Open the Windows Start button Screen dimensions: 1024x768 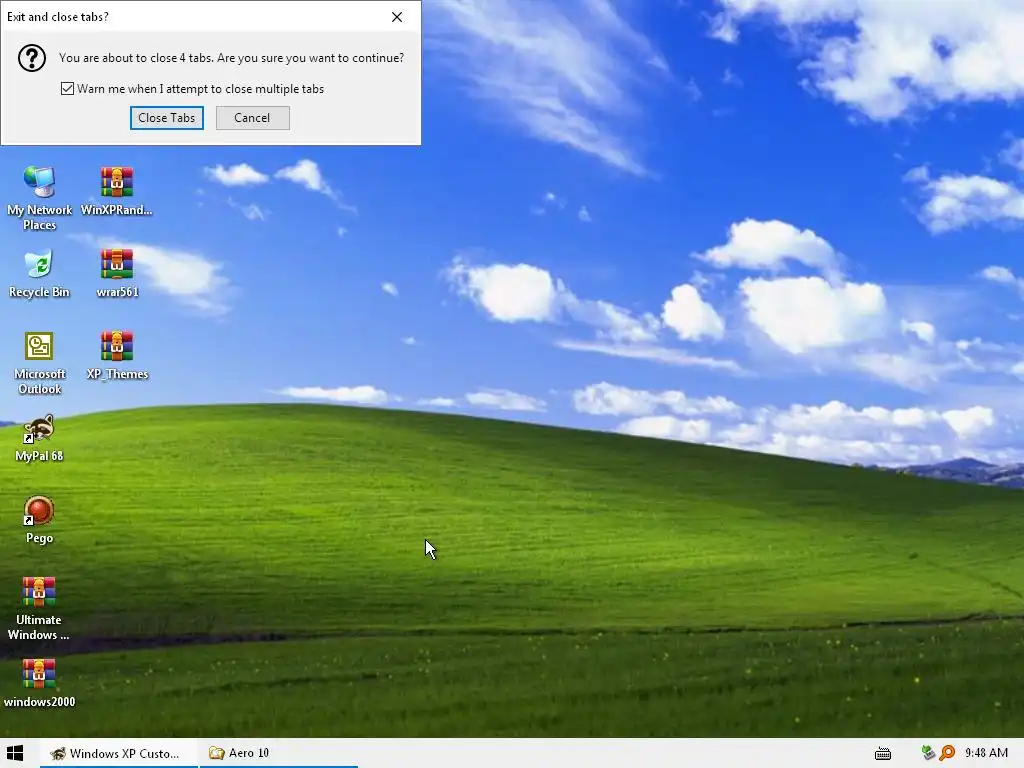[x=14, y=753]
